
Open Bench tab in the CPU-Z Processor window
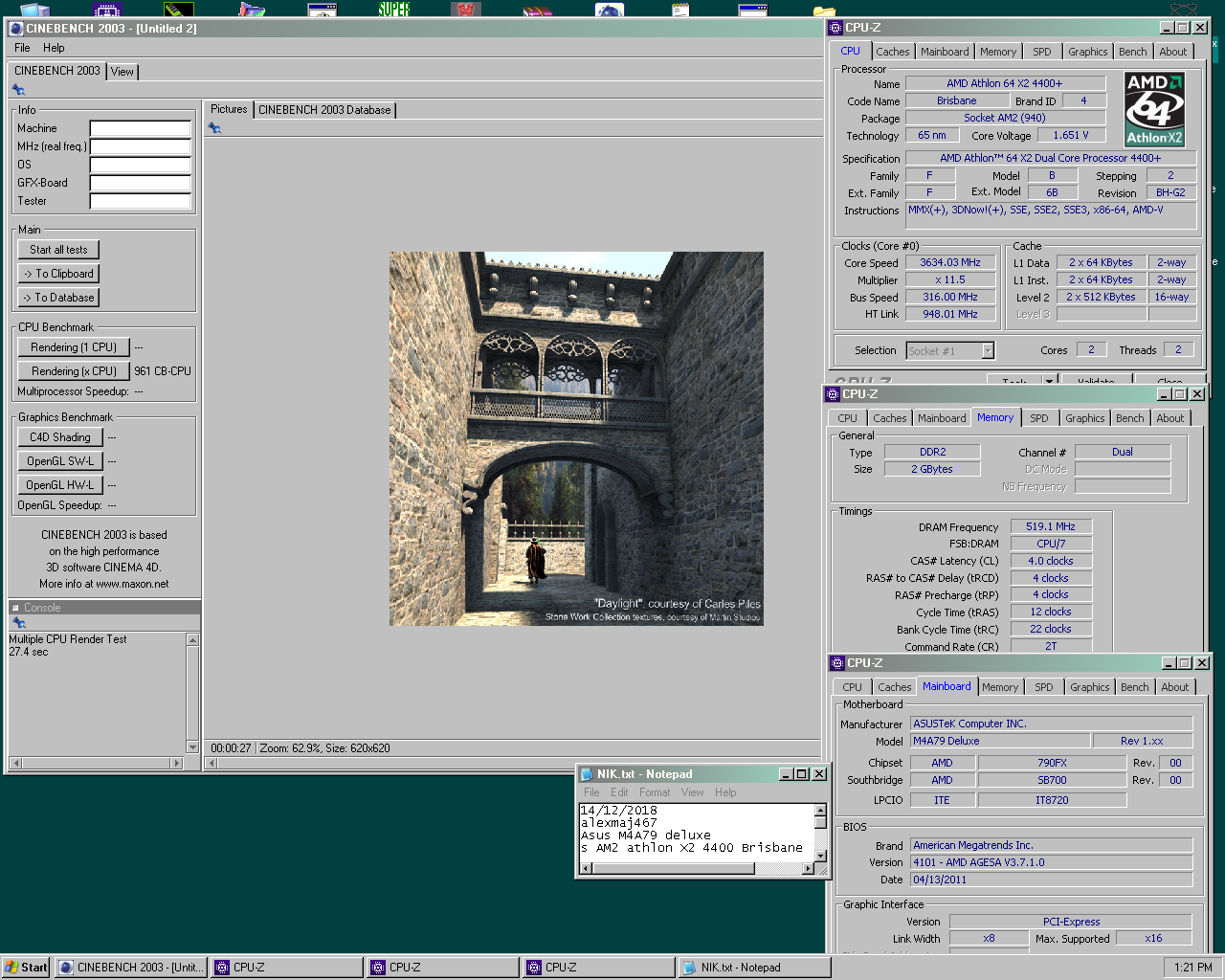tap(1133, 52)
